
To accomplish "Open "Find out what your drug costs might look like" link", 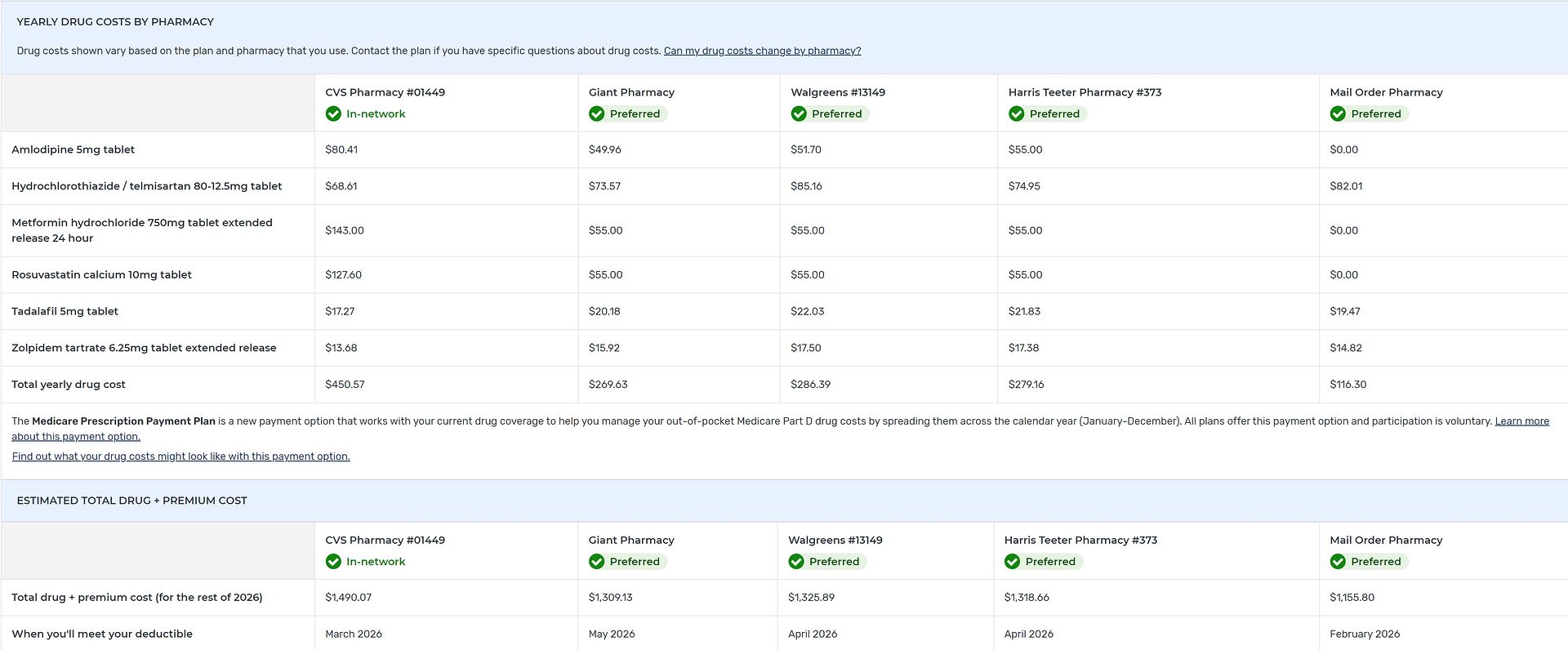I will pos(180,456).
